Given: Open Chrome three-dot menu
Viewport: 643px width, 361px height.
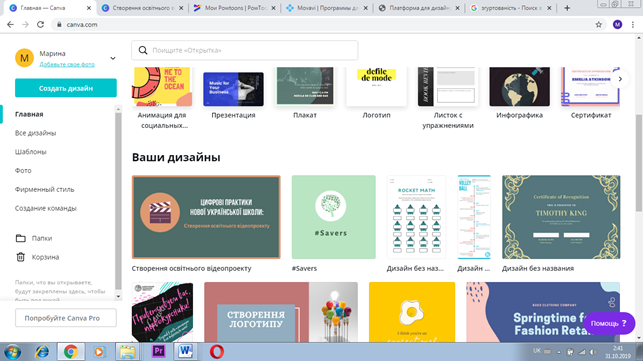Looking at the screenshot, I should tap(633, 25).
